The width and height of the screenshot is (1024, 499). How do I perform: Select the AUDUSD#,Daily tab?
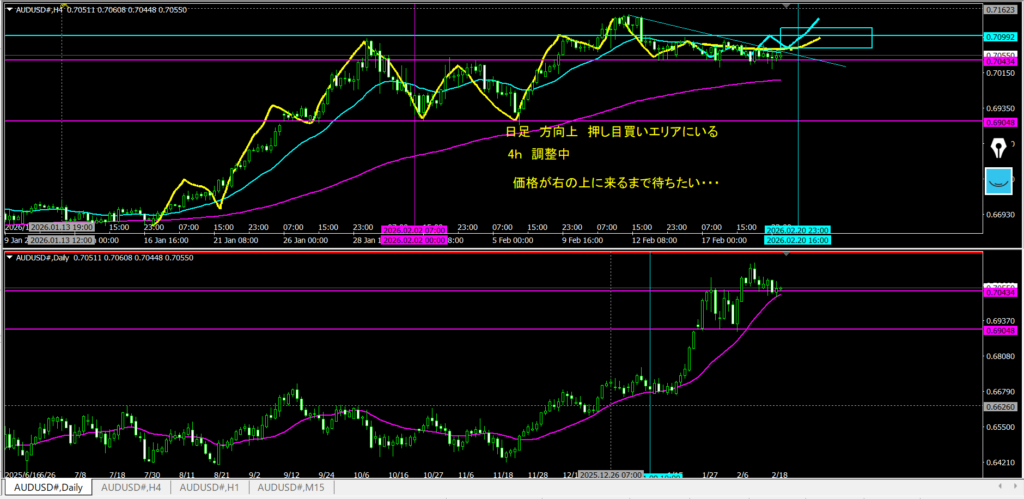tap(46, 487)
